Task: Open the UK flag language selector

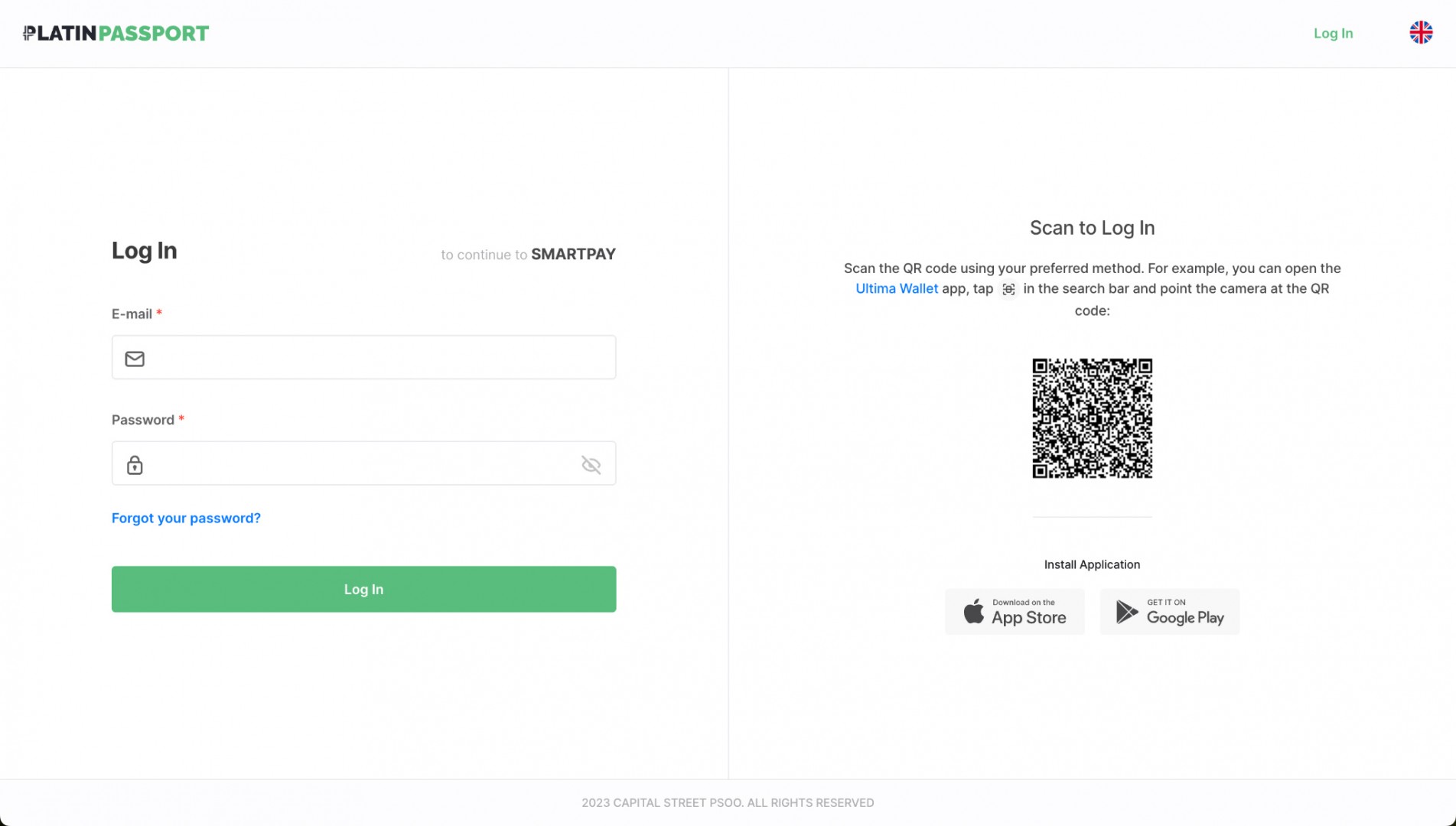Action: pyautogui.click(x=1420, y=32)
